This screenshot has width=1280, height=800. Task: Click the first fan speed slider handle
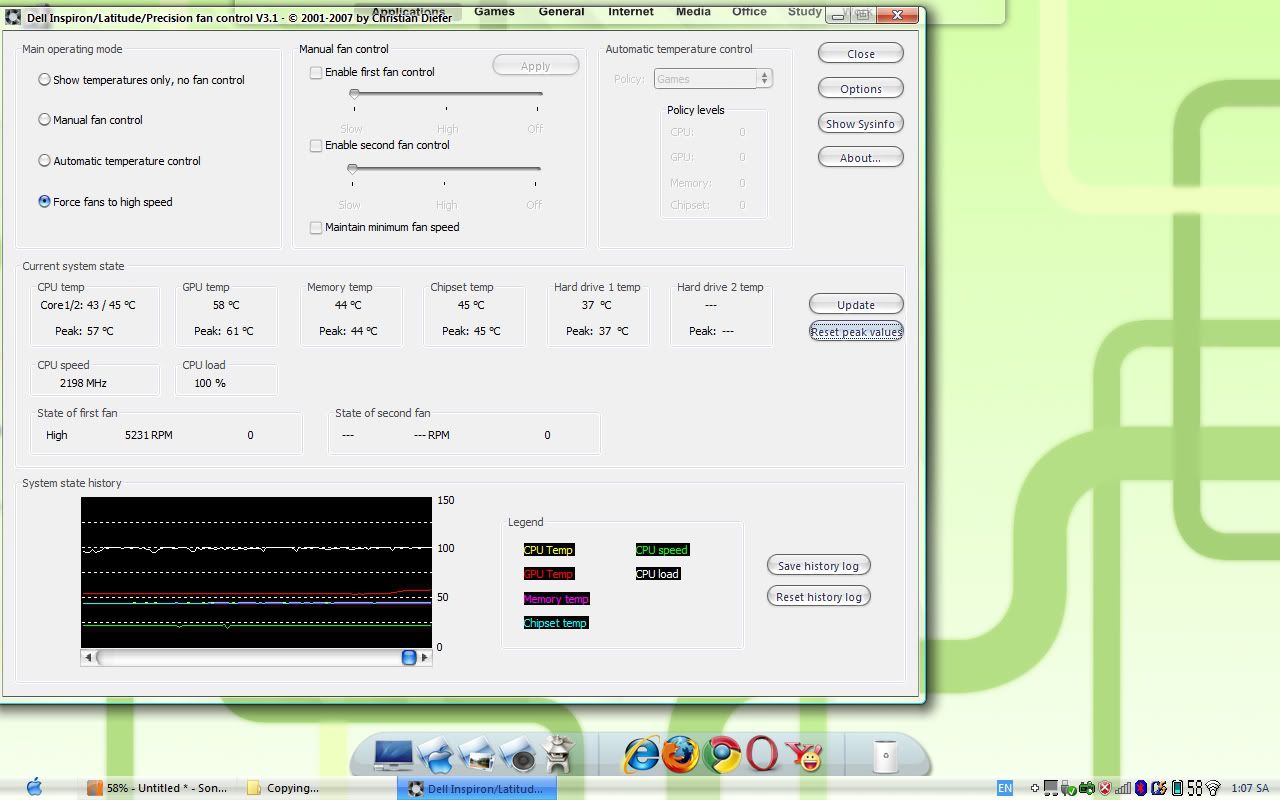pyautogui.click(x=354, y=94)
